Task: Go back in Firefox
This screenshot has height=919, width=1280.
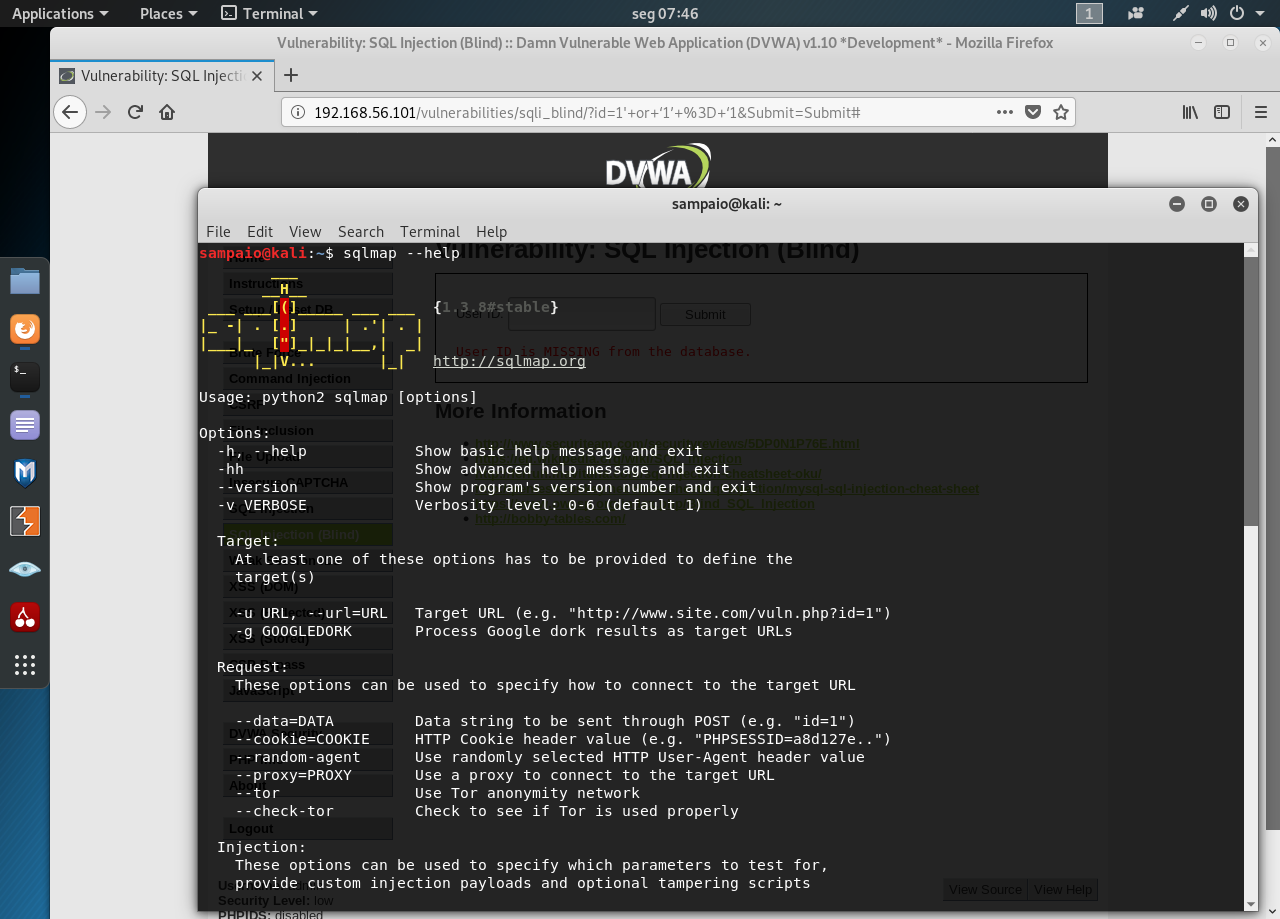Action: point(69,112)
